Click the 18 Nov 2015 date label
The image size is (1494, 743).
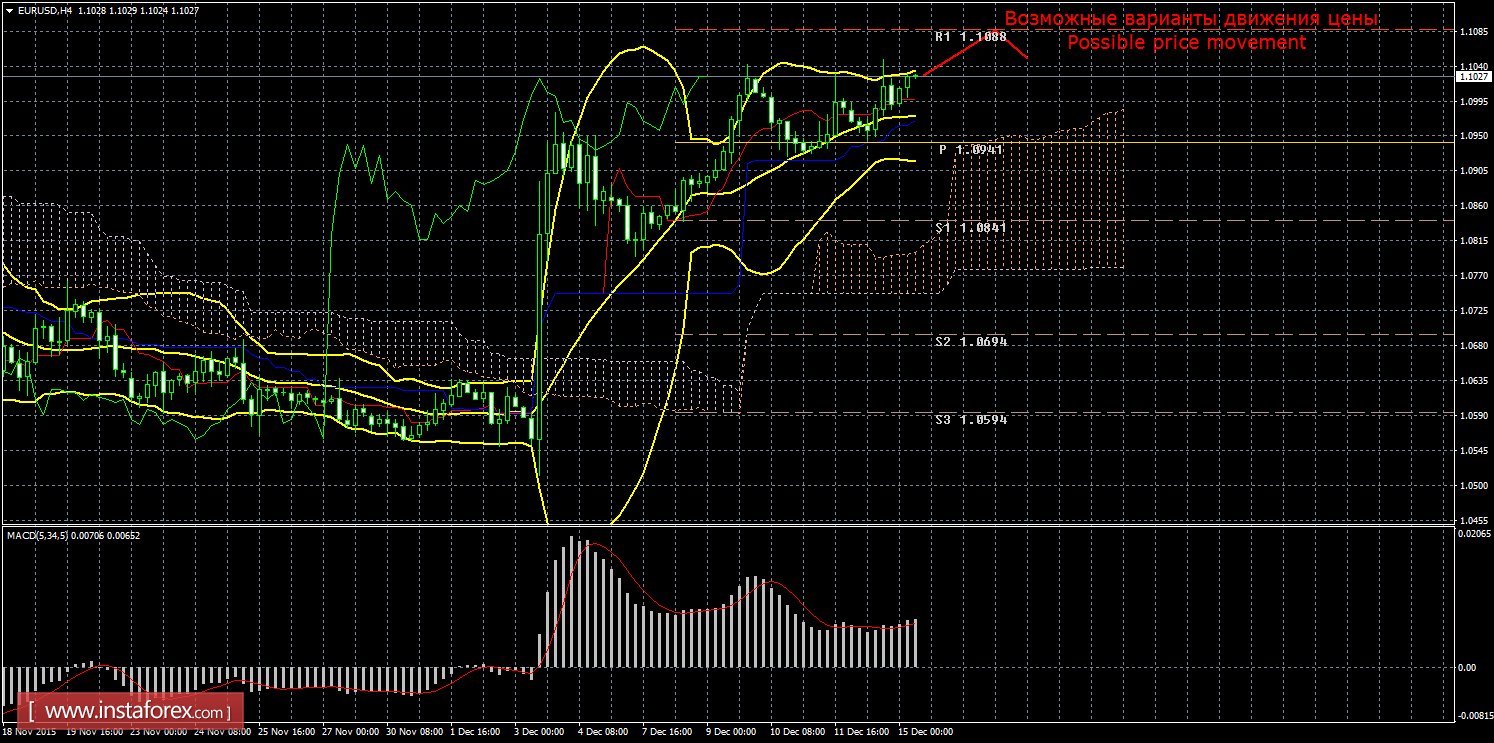[x=28, y=732]
